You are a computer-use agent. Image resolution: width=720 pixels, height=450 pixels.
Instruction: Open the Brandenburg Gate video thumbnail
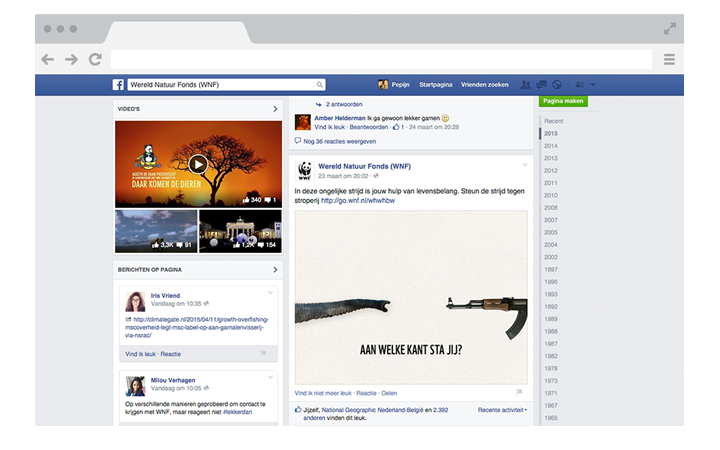point(240,231)
